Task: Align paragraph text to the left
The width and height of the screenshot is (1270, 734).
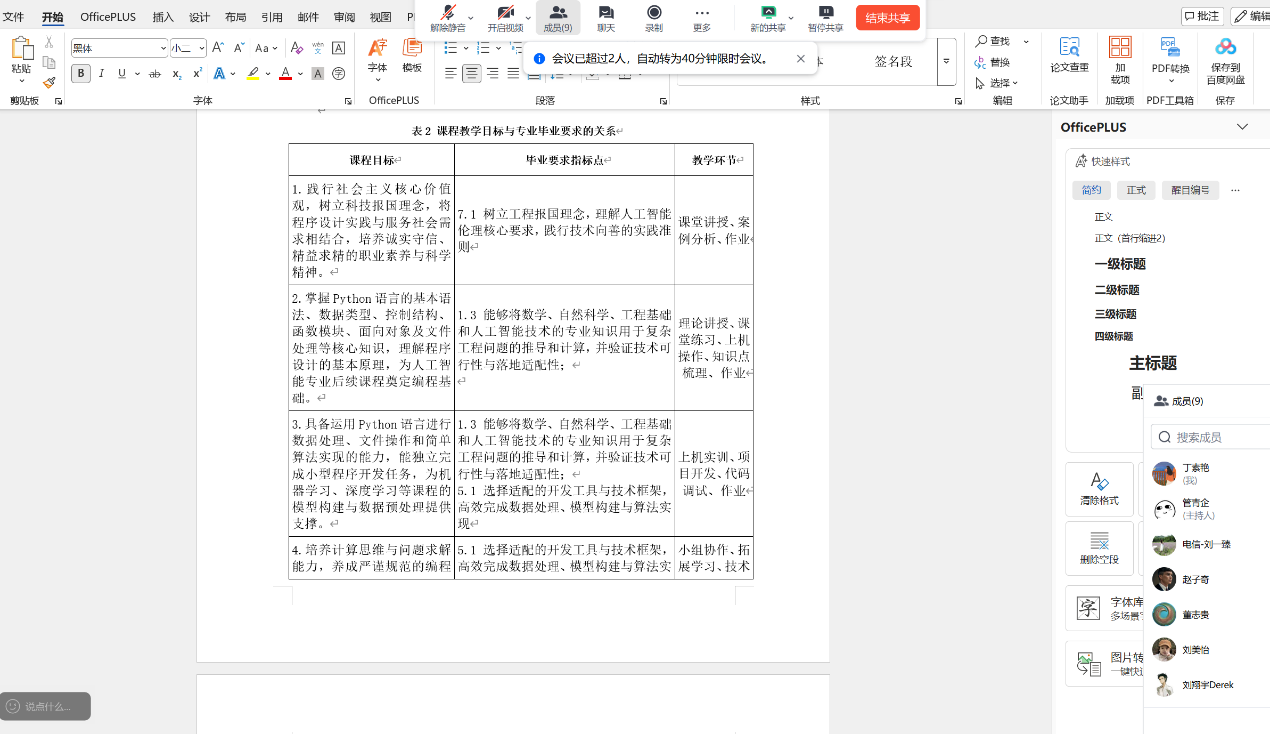Action: pos(451,73)
